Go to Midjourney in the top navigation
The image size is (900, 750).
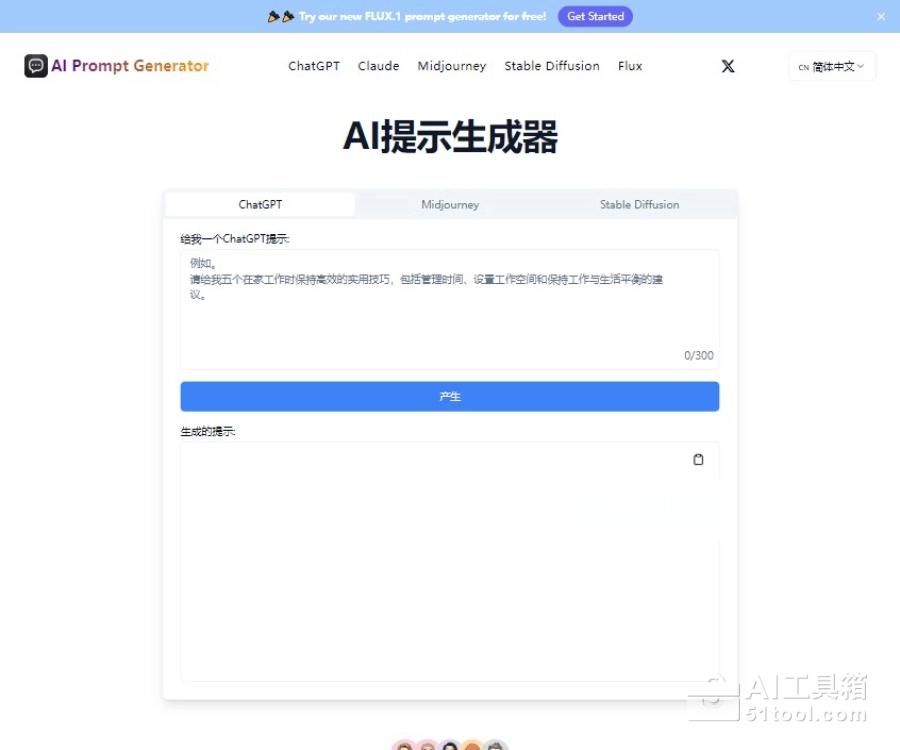tap(452, 66)
